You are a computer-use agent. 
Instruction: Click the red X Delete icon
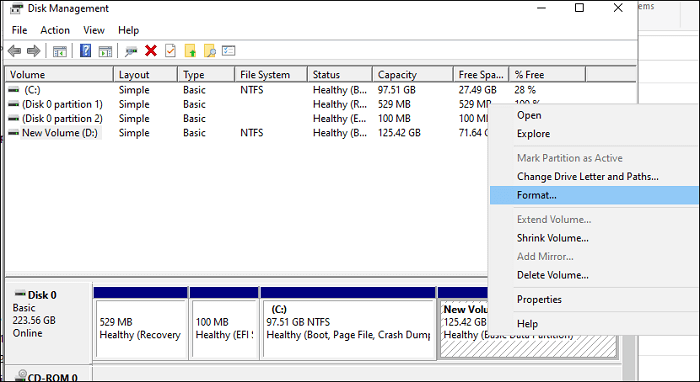pyautogui.click(x=151, y=51)
